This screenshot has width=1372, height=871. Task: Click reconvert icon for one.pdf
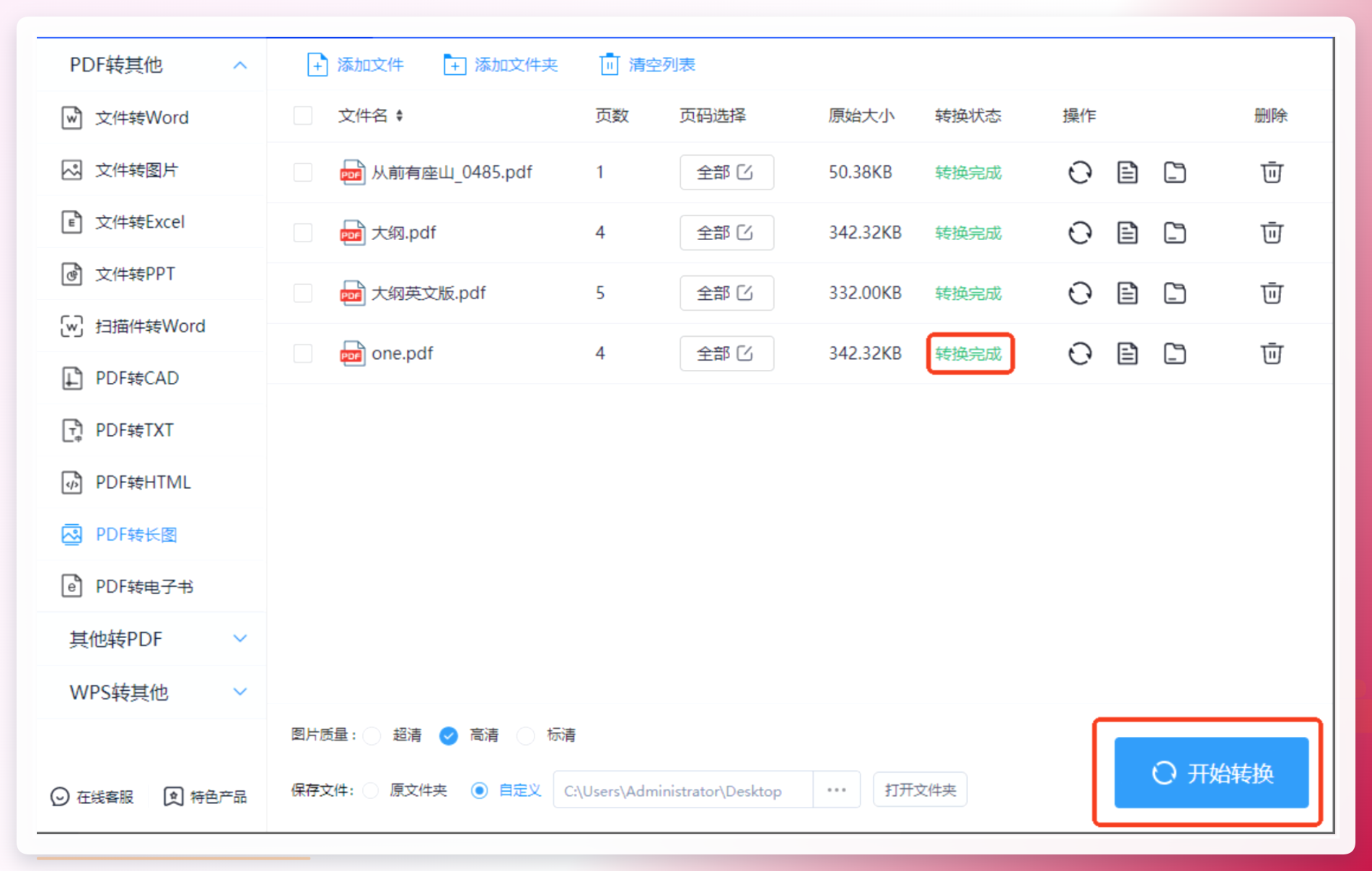pos(1079,353)
